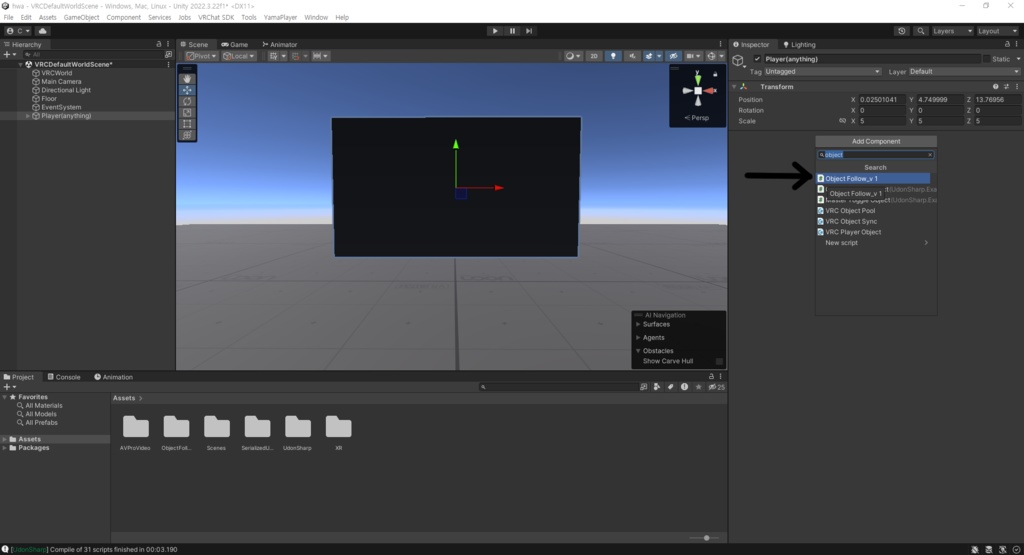Viewport: 1024px width, 555px height.
Task: Select Object Follow_v 1 component
Action: [873, 178]
